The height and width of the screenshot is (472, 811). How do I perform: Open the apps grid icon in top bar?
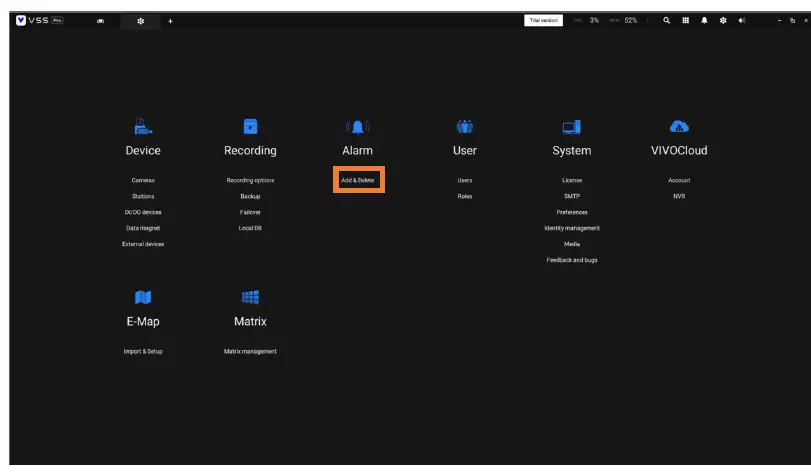tap(686, 20)
